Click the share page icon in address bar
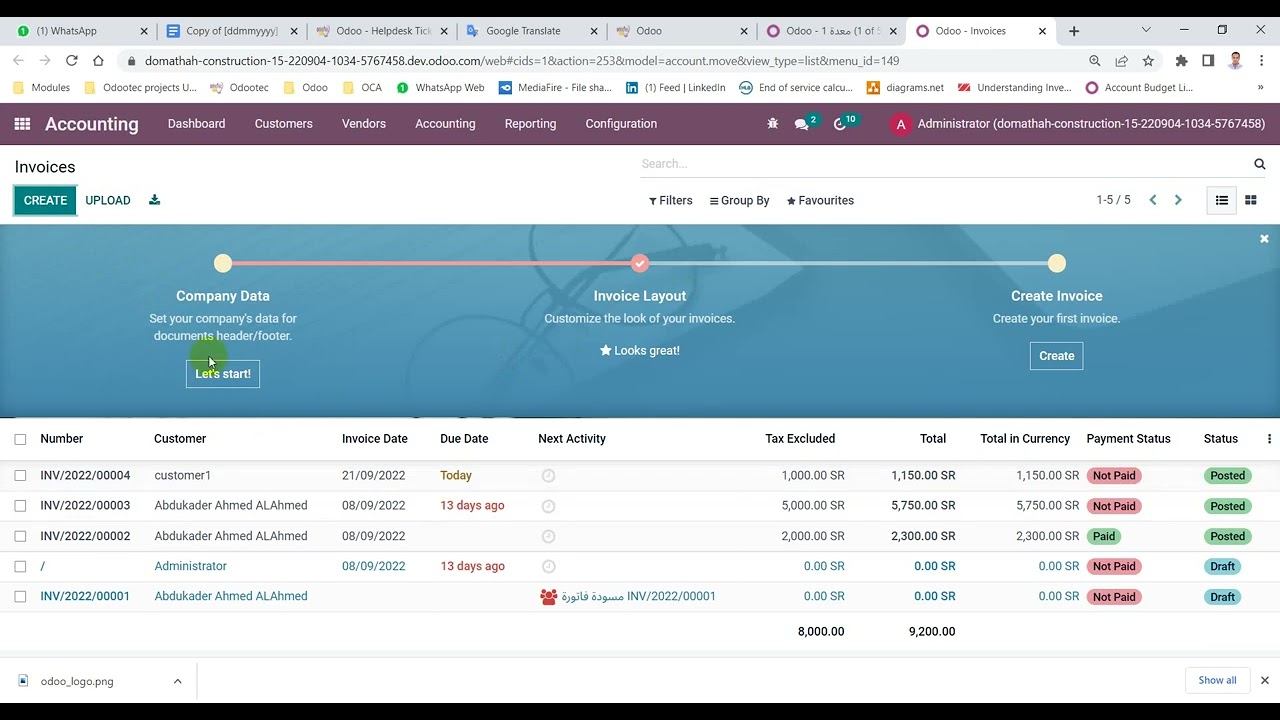1280x720 pixels. point(1122,61)
